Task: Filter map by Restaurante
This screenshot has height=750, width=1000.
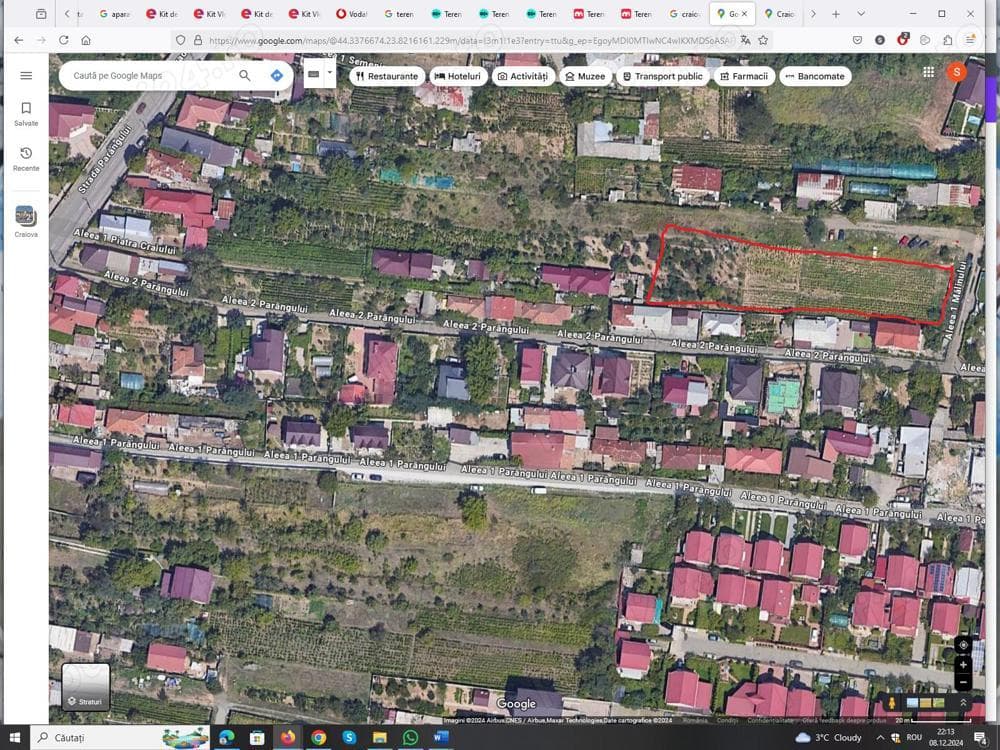Action: pyautogui.click(x=386, y=76)
